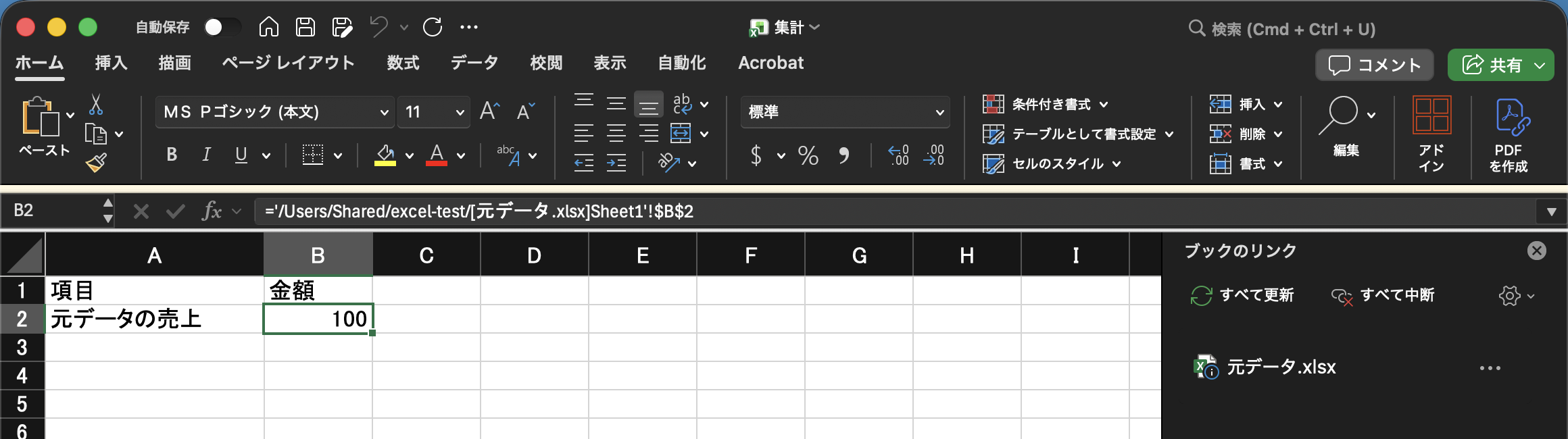
Task: Click the Percent style icon
Action: click(808, 155)
